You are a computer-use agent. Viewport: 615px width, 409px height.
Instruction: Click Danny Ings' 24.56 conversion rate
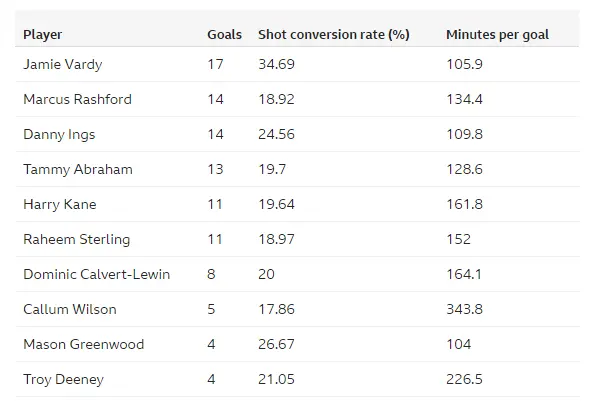pyautogui.click(x=277, y=134)
